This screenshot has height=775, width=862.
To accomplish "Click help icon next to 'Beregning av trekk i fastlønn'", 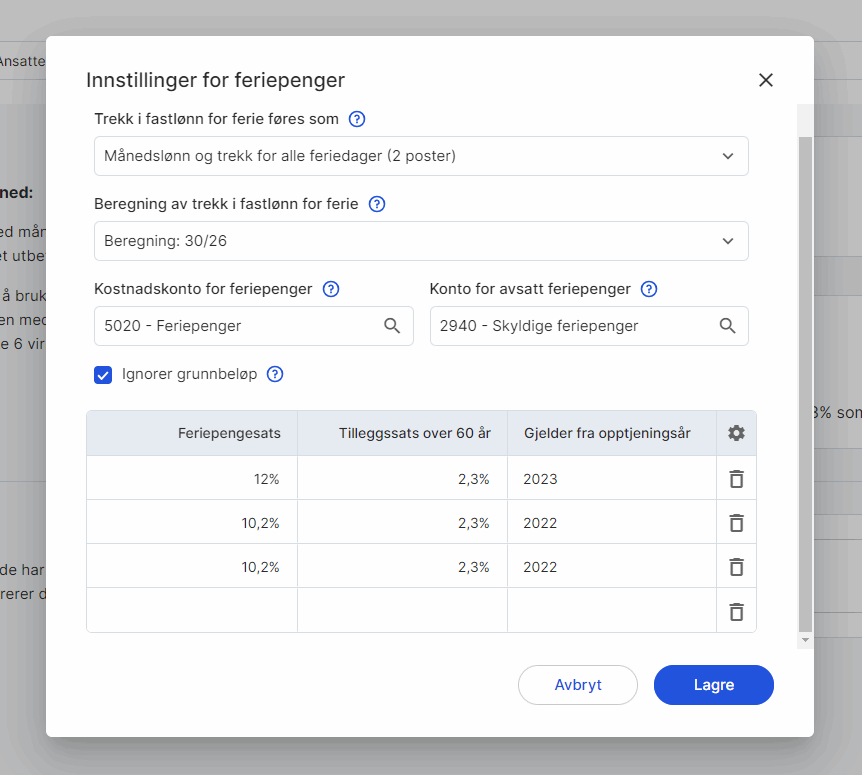I will point(377,204).
